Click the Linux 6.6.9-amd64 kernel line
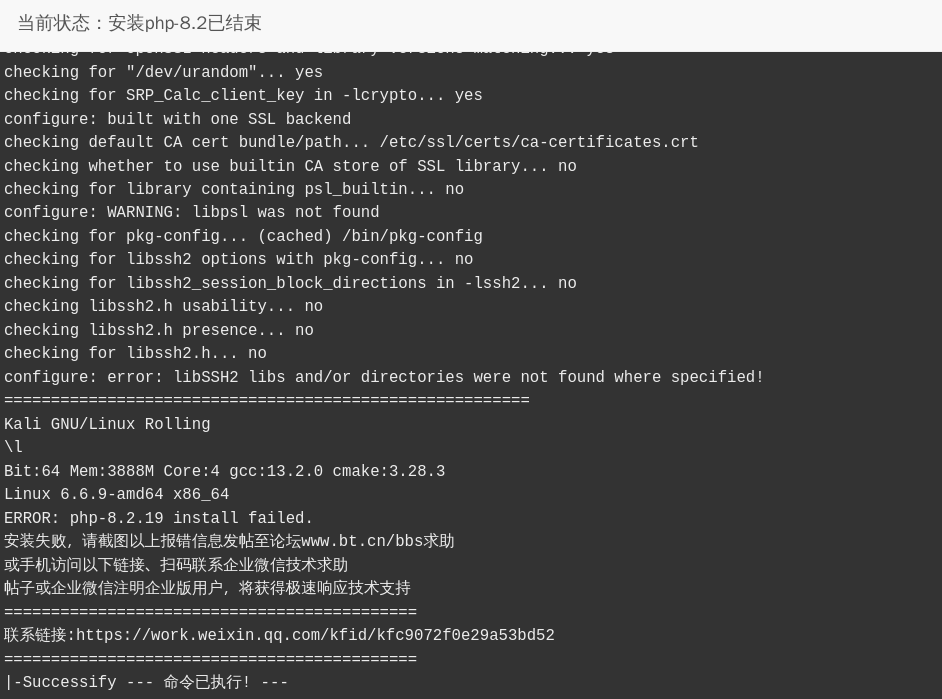 coord(117,494)
